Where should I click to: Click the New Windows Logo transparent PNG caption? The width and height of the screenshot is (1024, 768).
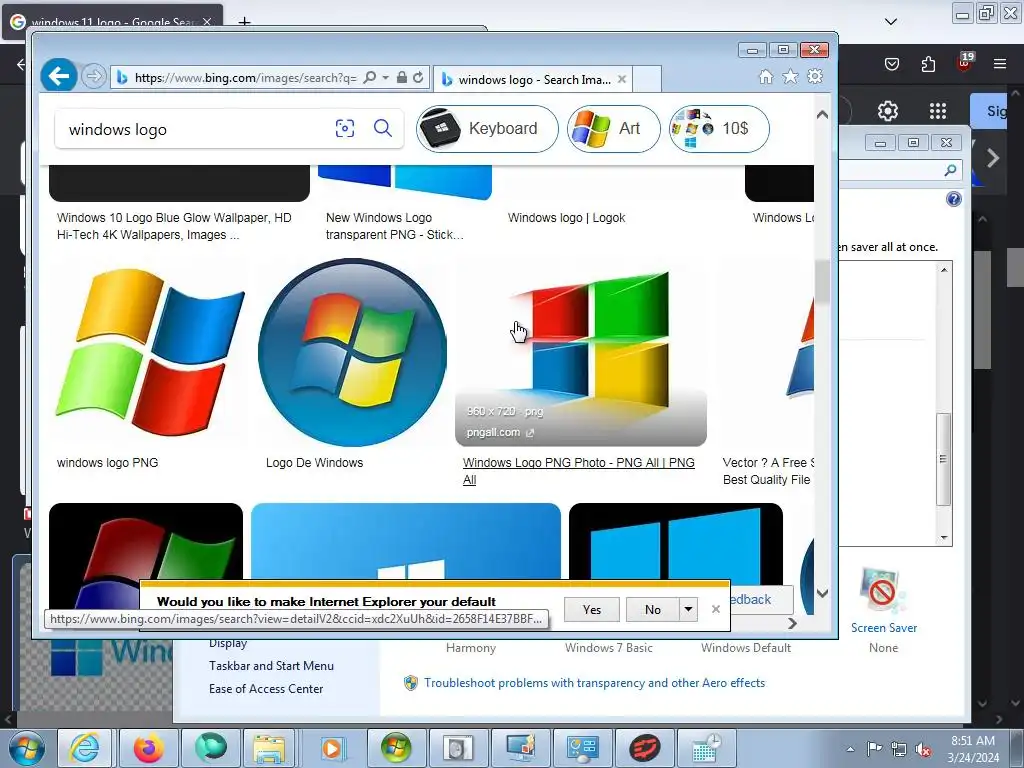(x=394, y=226)
